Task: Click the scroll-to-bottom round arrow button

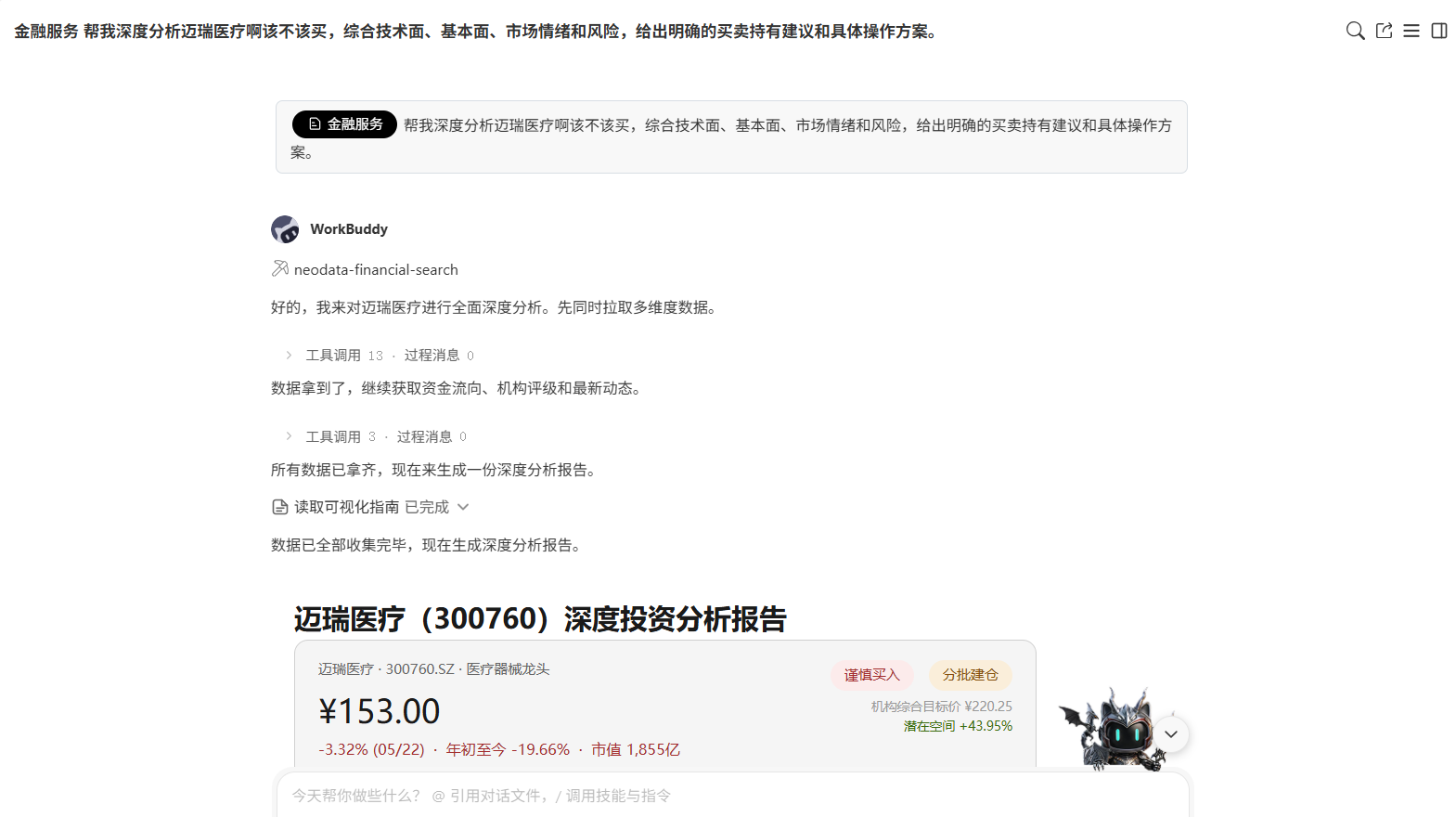Action: [1171, 733]
